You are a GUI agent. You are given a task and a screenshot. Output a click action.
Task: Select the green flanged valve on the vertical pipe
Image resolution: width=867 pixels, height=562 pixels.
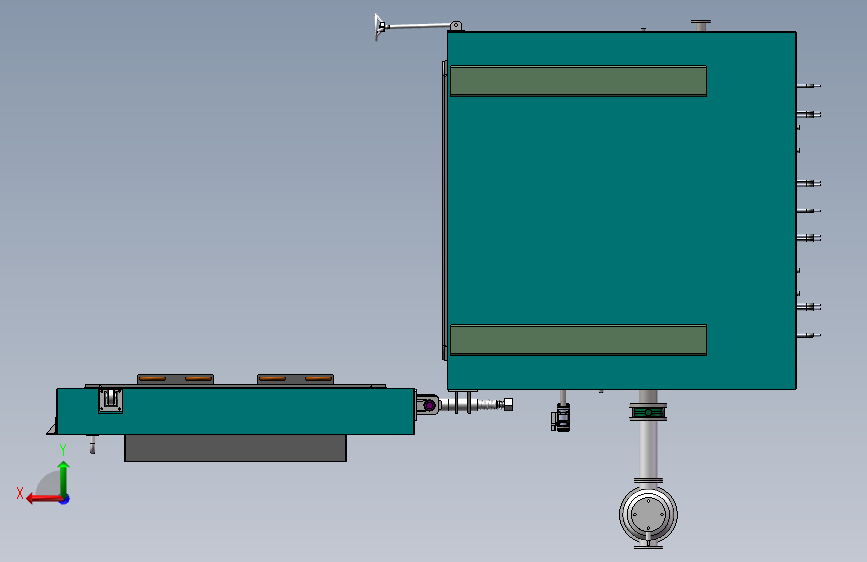click(648, 412)
